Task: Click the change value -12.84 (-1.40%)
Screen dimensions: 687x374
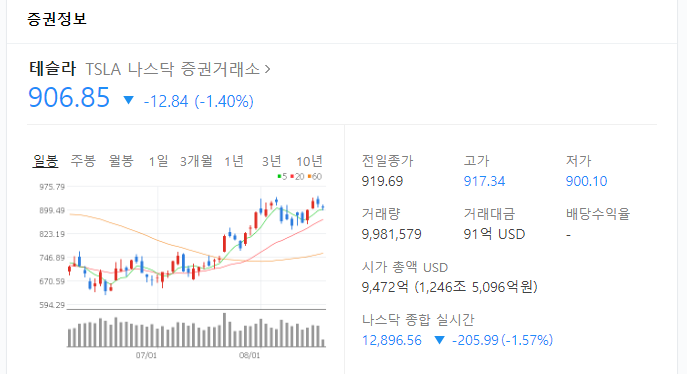Action: pyautogui.click(x=198, y=101)
